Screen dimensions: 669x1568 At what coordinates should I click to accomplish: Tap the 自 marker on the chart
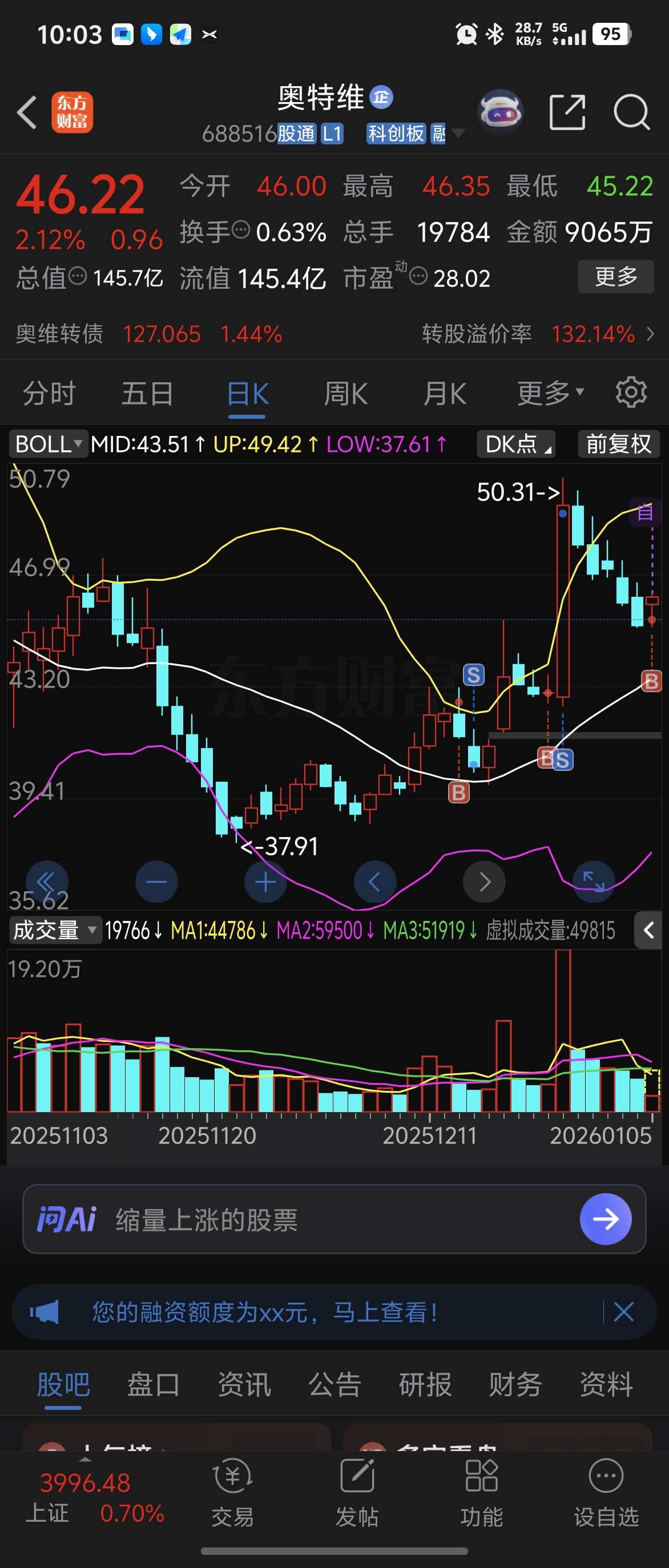point(644,512)
